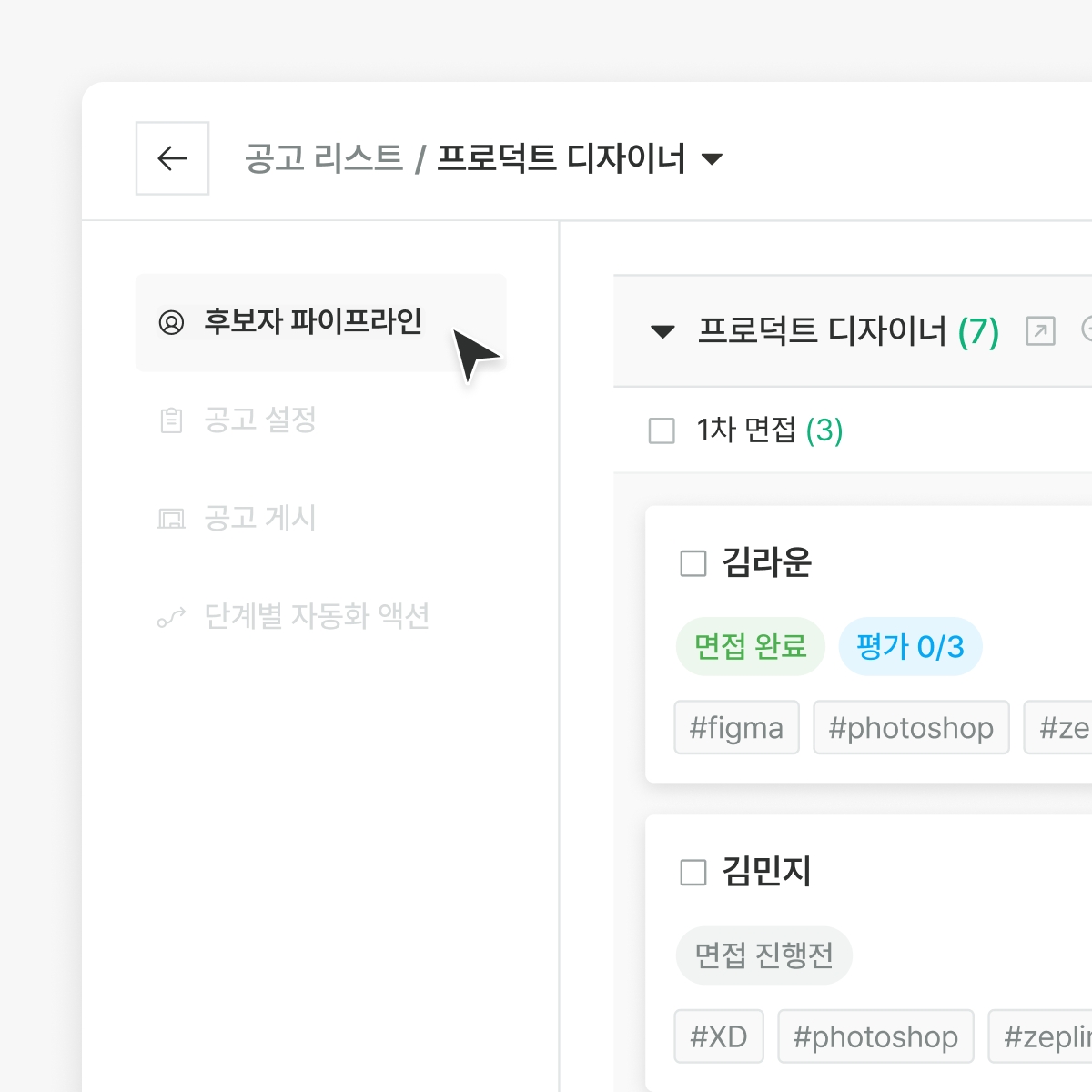Click the 평가 0/3 badge
The height and width of the screenshot is (1092, 1092).
pyautogui.click(x=910, y=647)
